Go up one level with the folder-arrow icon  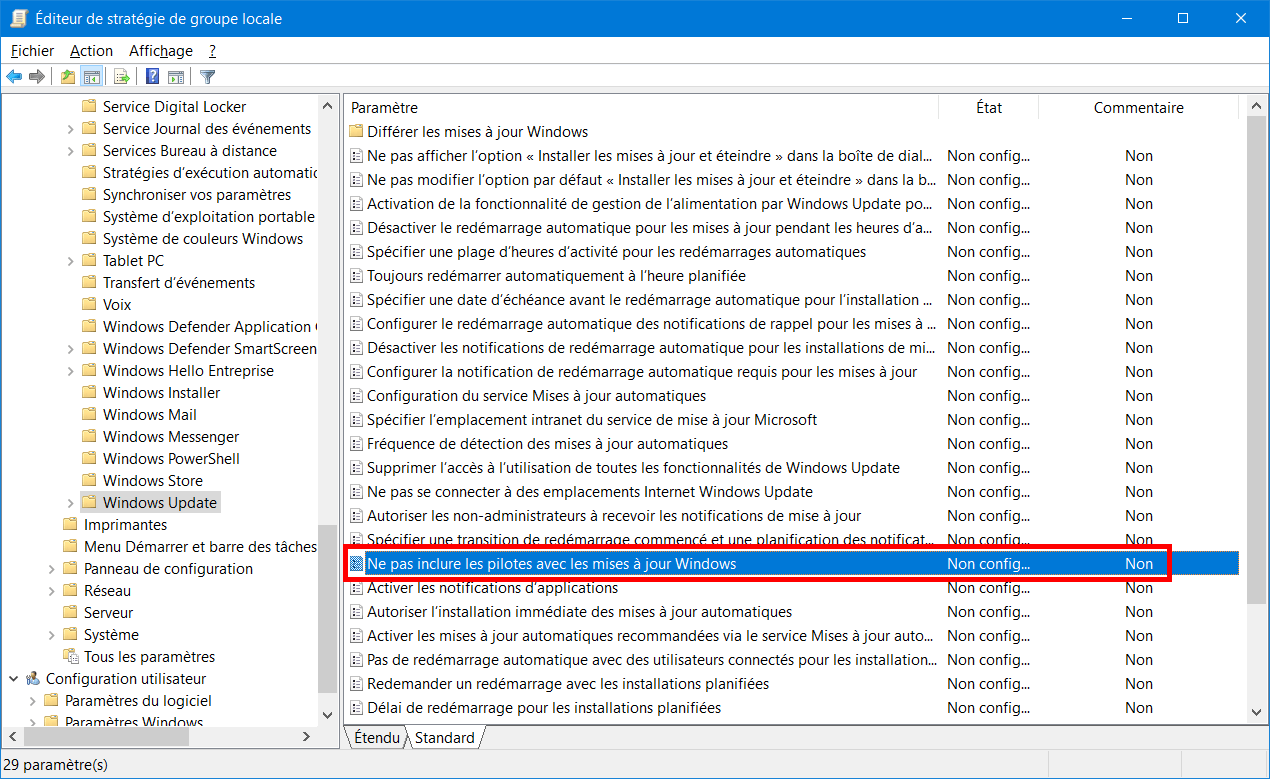coord(68,77)
